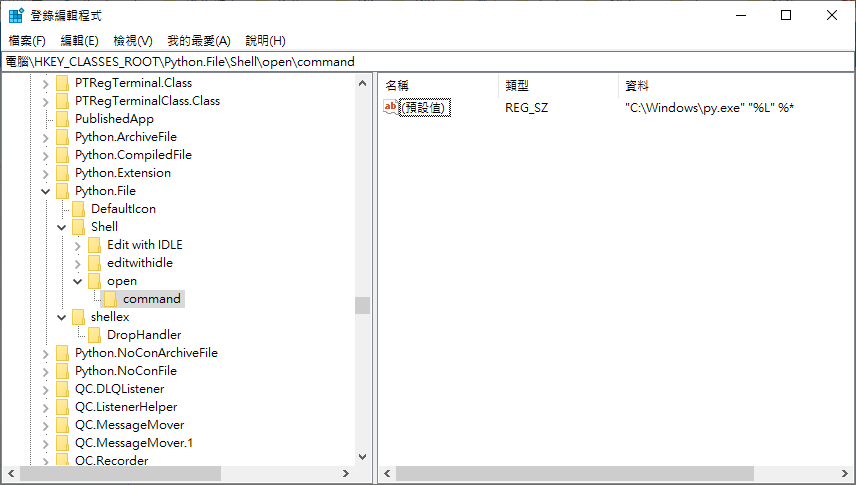Expand the PTRegTerminal.Class key
Screen dimensions: 856x485
pyautogui.click(x=46, y=84)
